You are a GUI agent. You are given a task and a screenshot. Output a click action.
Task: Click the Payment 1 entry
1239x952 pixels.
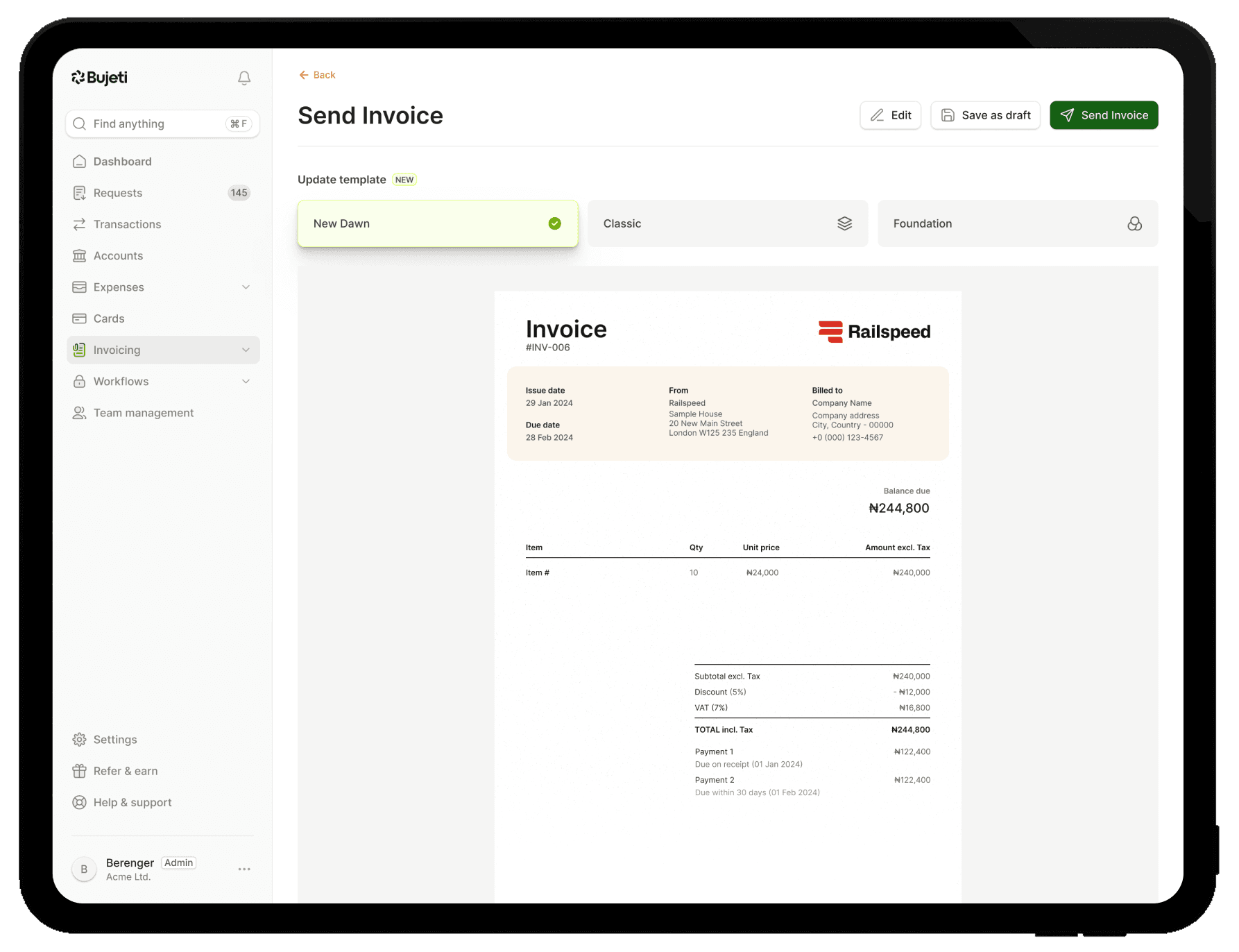812,758
